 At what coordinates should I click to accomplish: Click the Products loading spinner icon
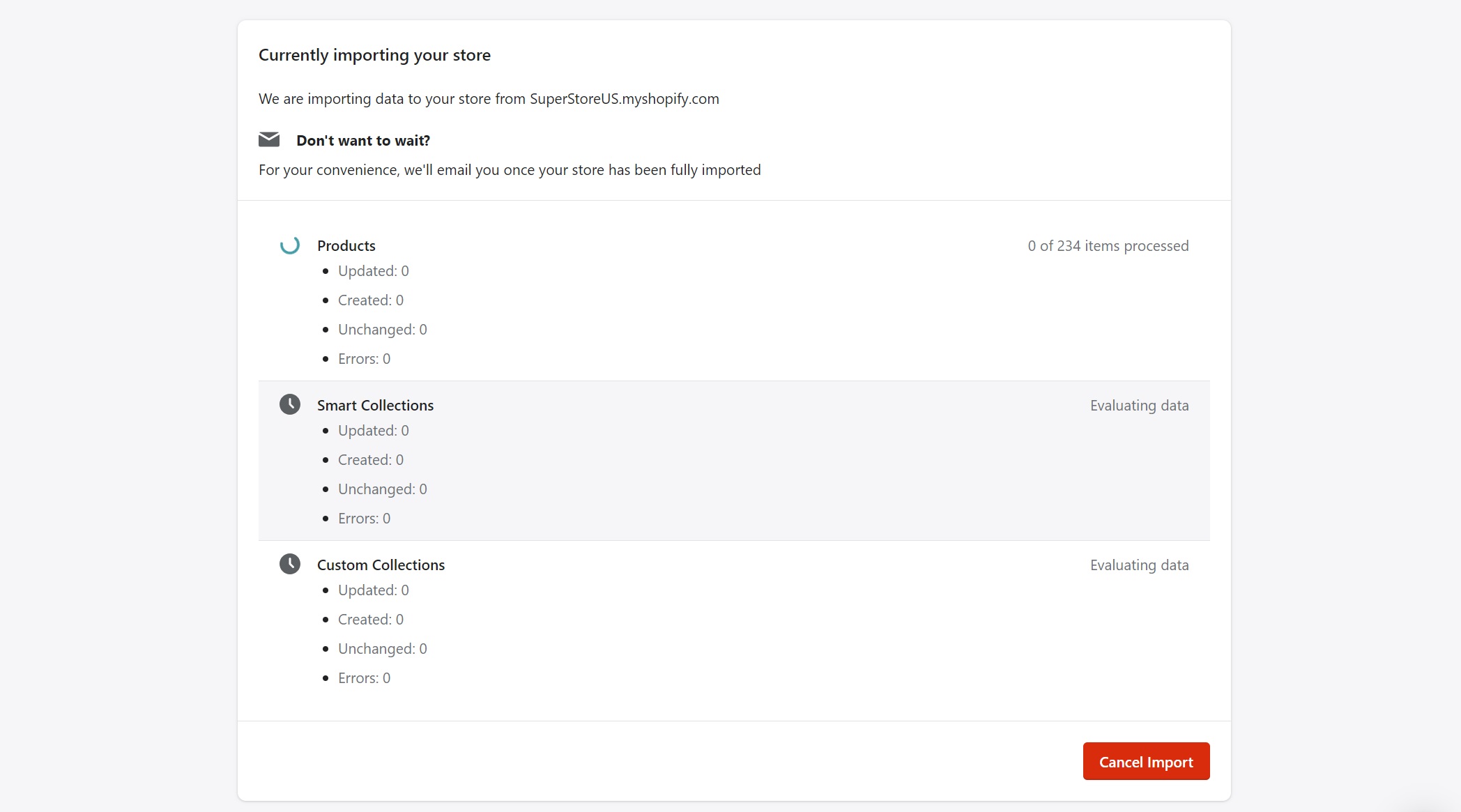pos(290,245)
